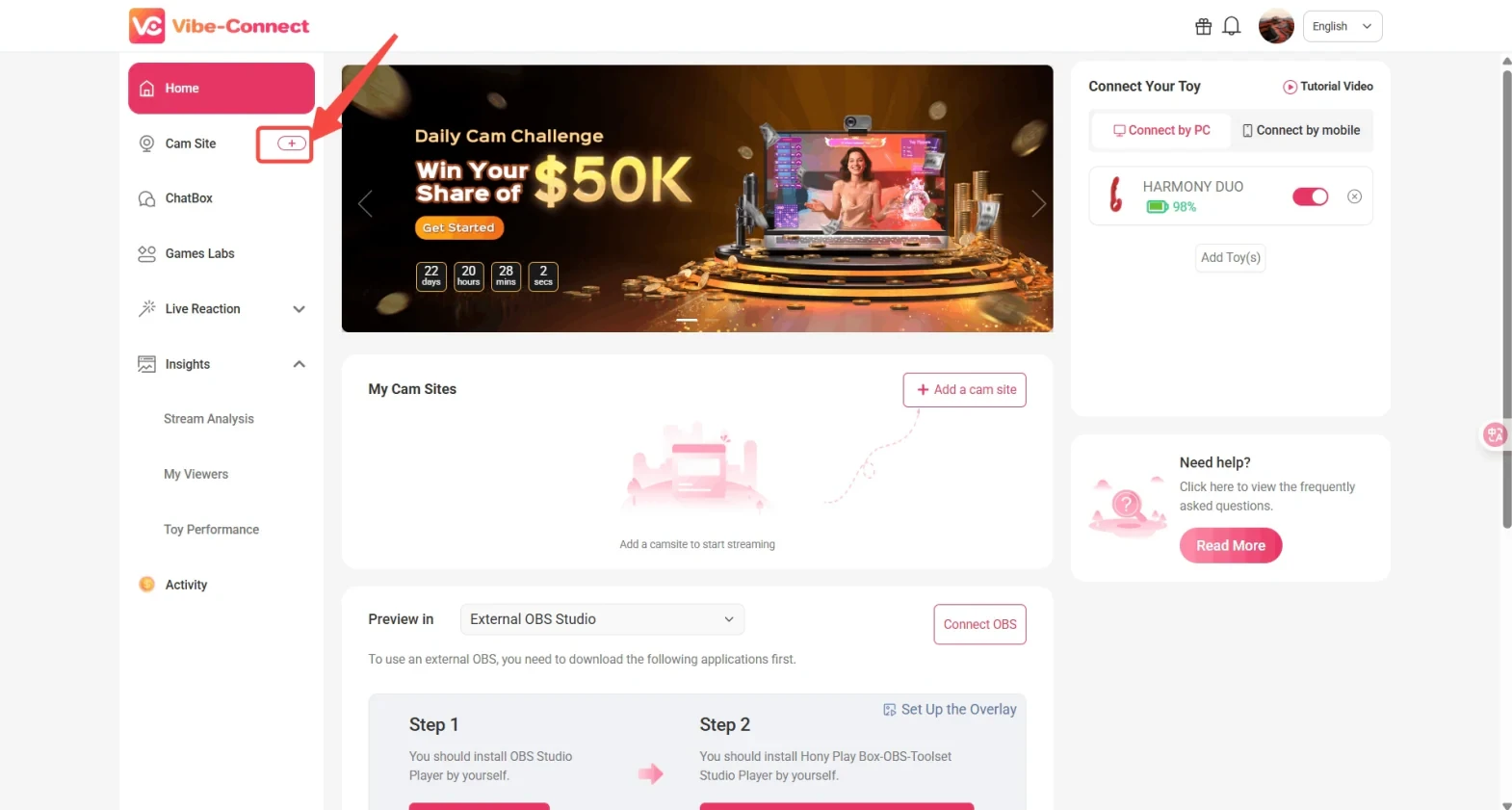Viewport: 1512px width, 810px height.
Task: Open the notifications bell
Action: pos(1231,27)
